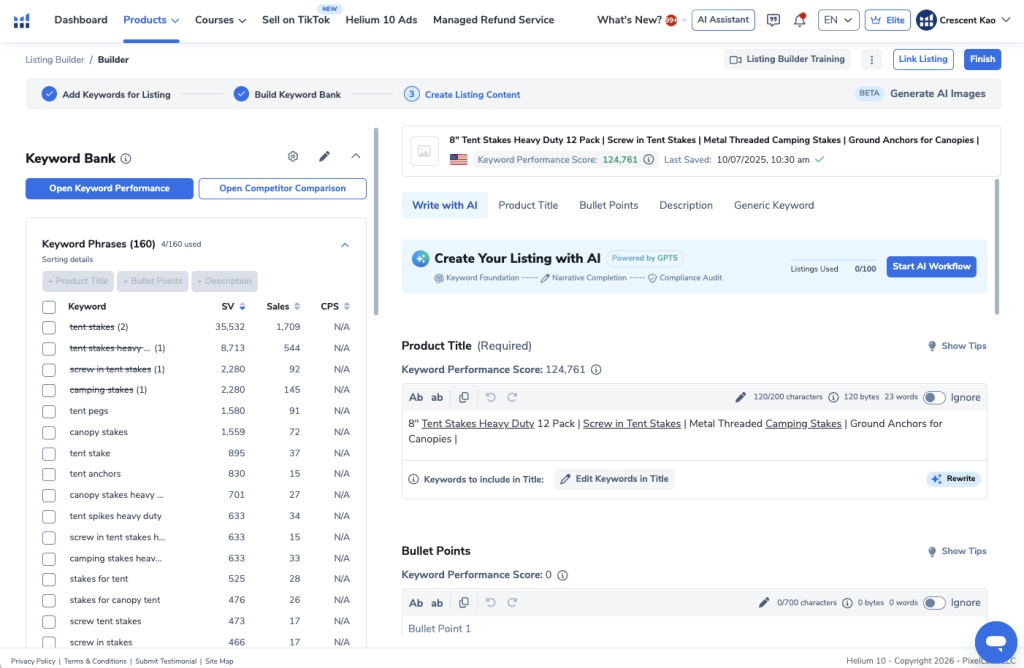Switch to the Bullet Points tab
1024x668 pixels.
608,205
